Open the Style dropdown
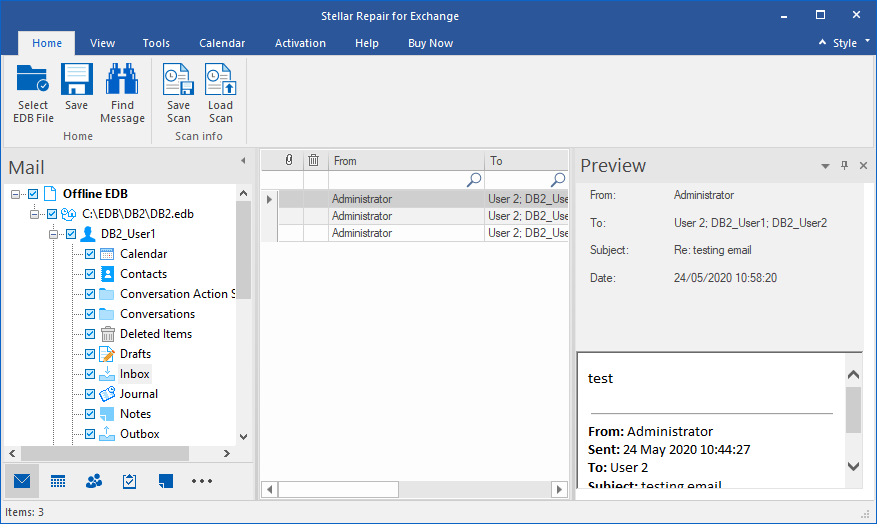The height and width of the screenshot is (524, 877). tap(851, 43)
